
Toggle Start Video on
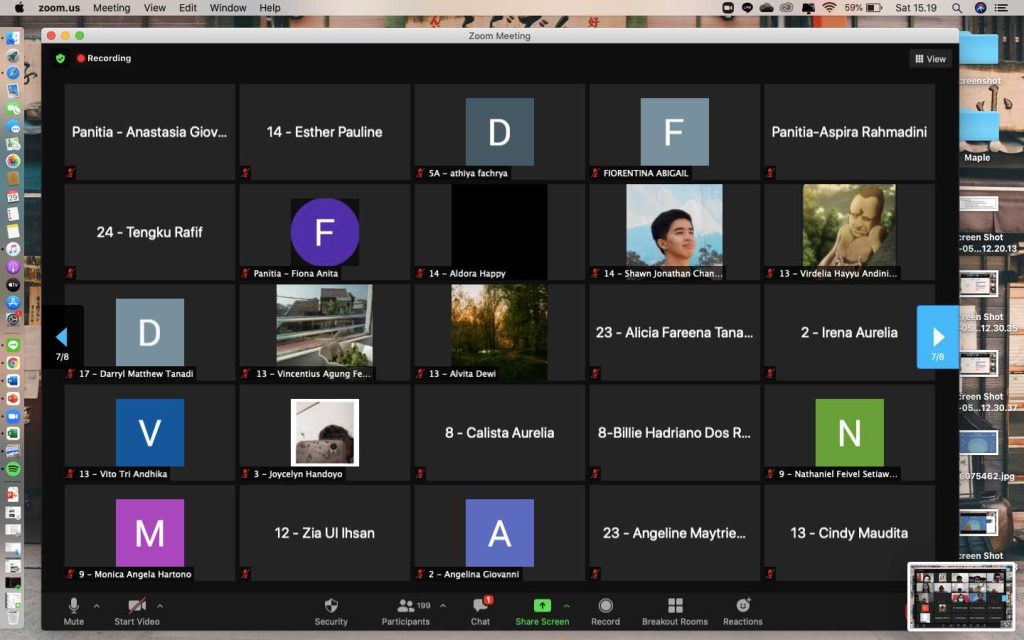[137, 606]
